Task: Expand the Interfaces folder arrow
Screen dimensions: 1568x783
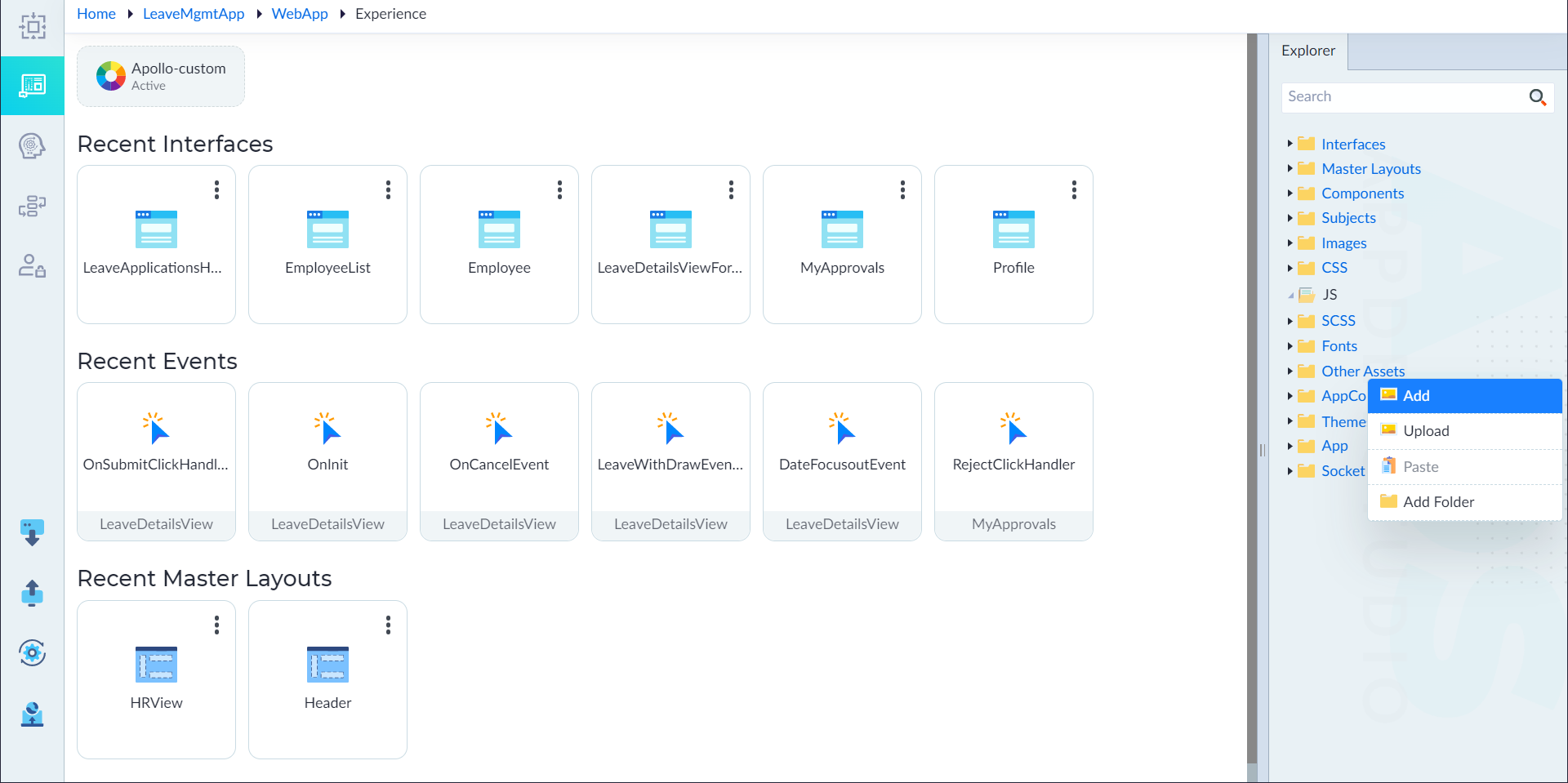Action: [1290, 144]
